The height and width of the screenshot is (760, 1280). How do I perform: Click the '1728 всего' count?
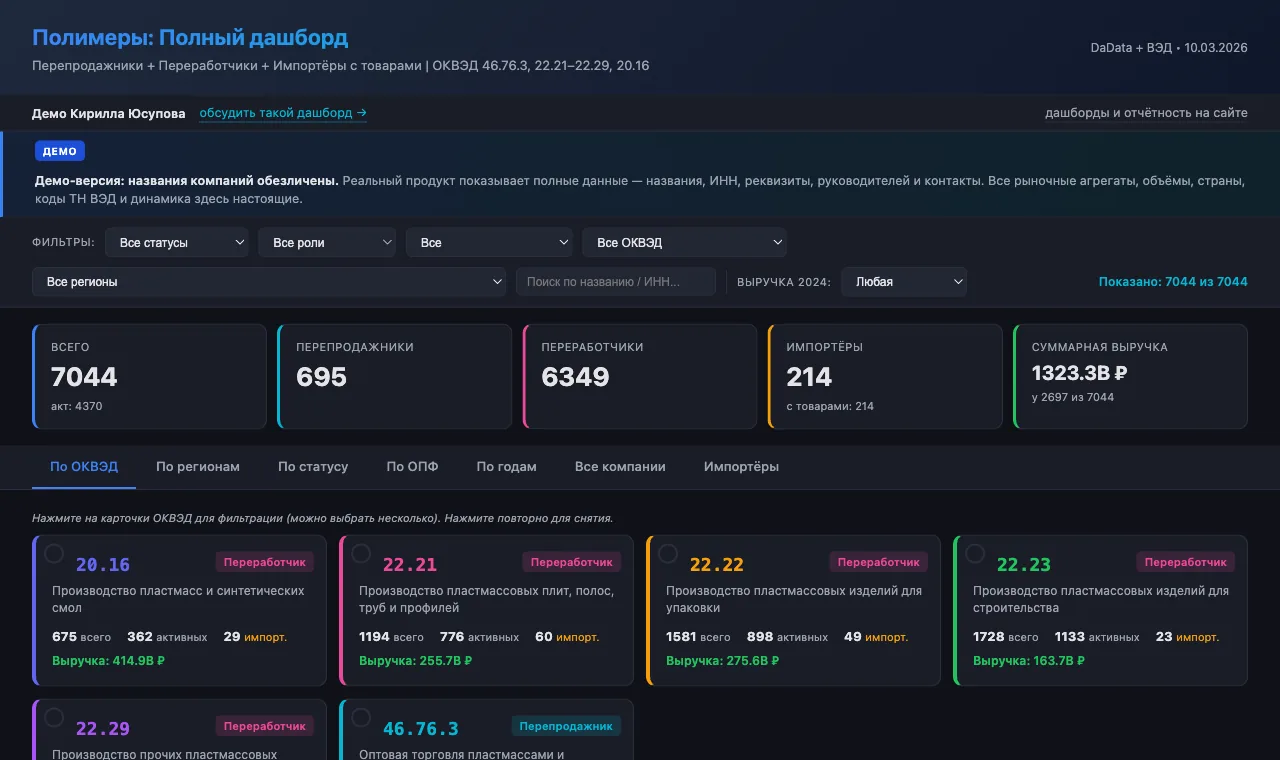click(1006, 637)
